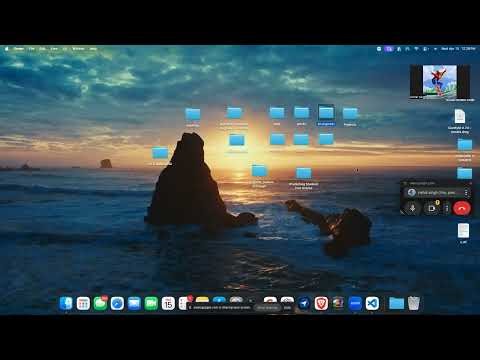Toggle screen presenting button in Meet controls
Screen dimensions: 480x360
point(432,209)
